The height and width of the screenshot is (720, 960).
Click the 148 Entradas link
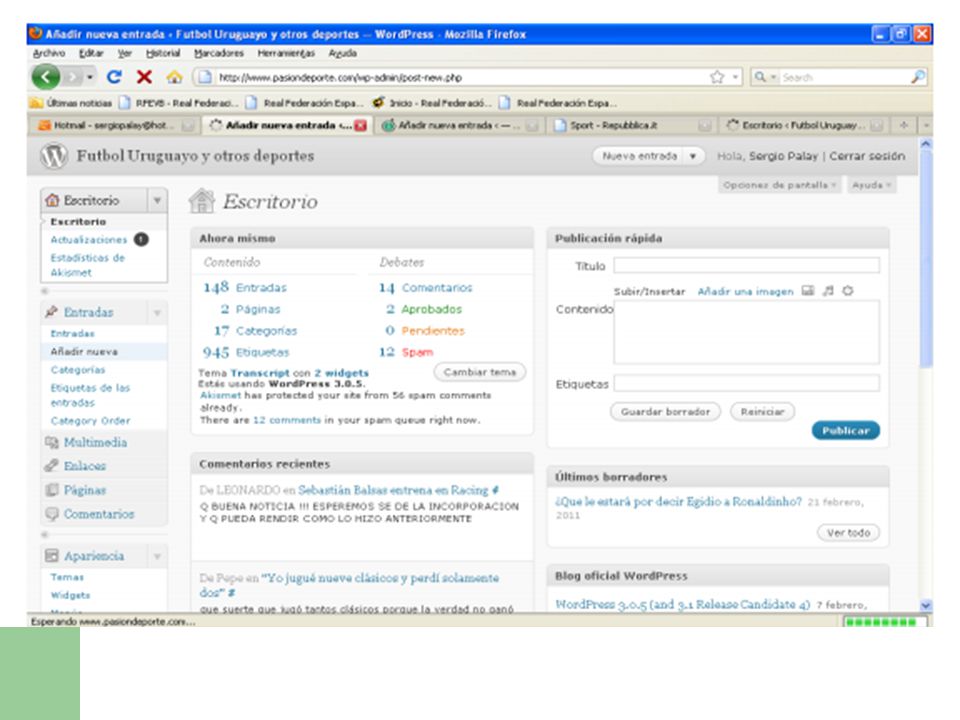(x=245, y=287)
